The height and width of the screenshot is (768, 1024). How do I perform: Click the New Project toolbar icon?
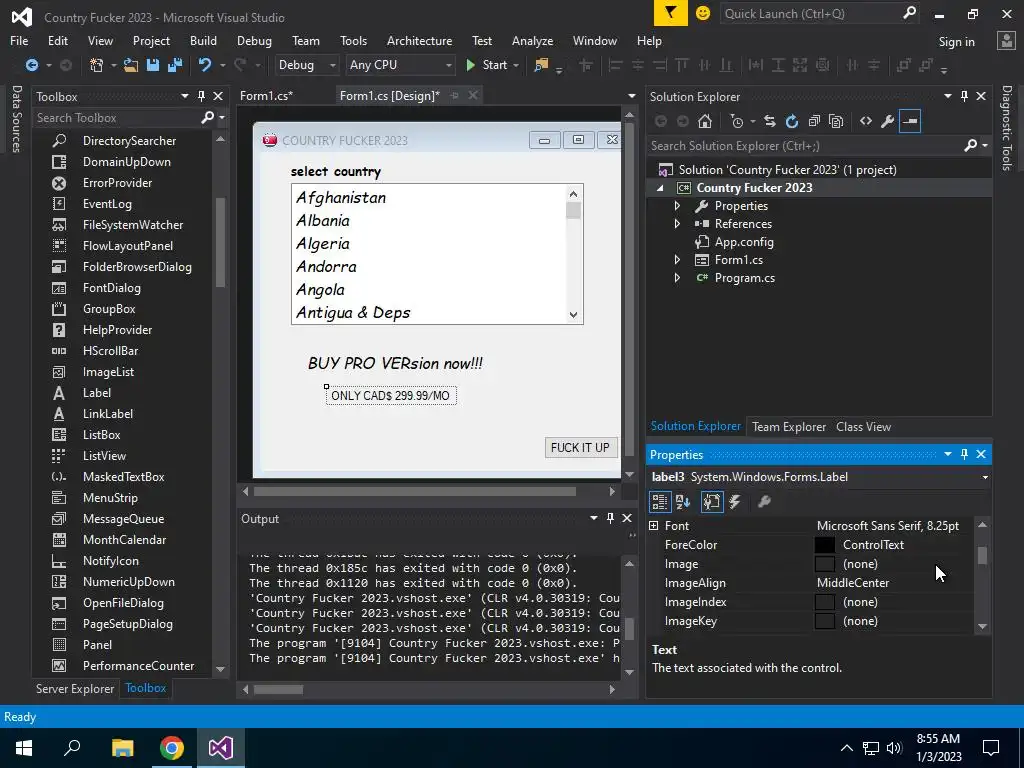tap(96, 65)
